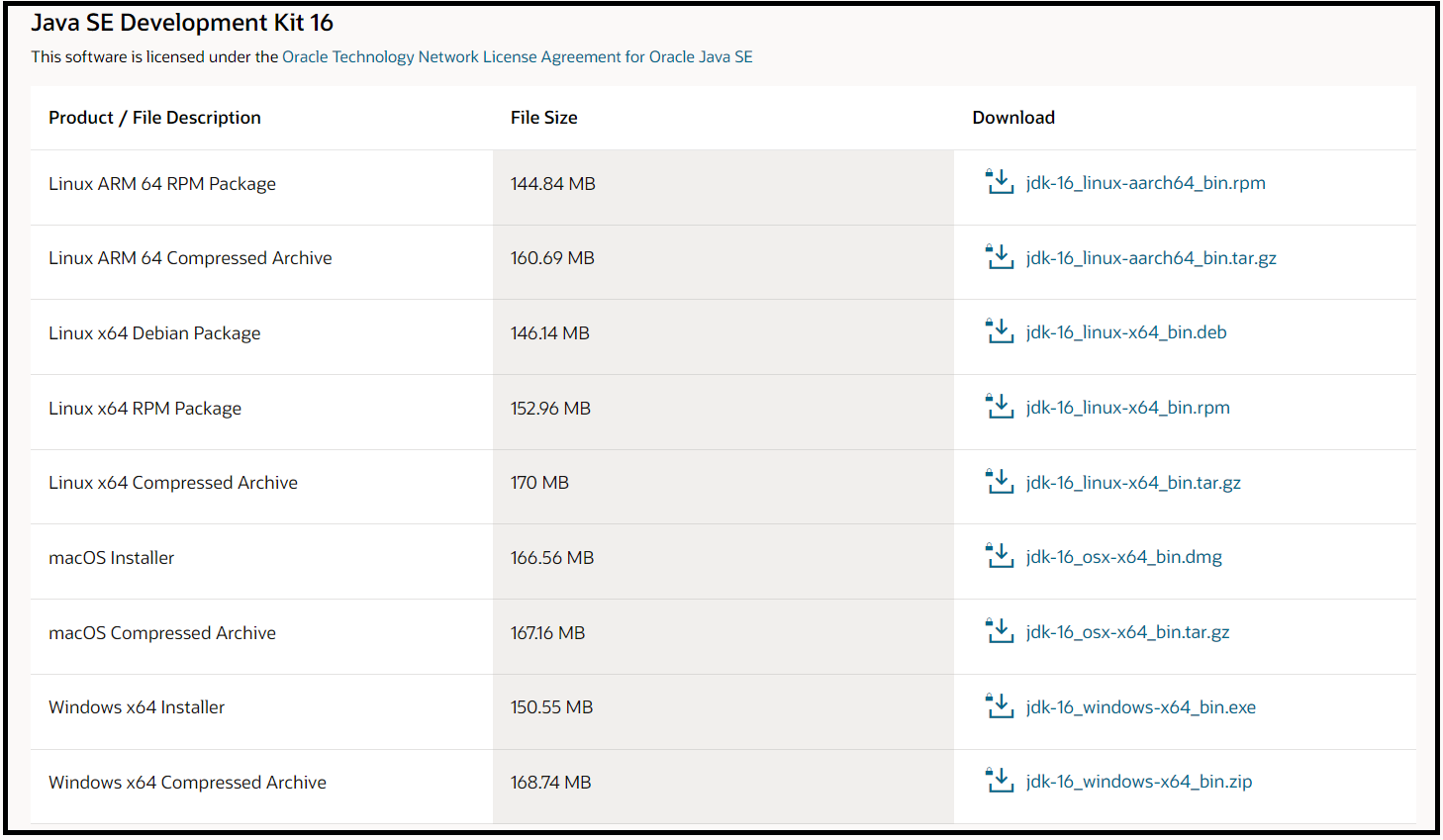Image resolution: width=1443 pixels, height=840 pixels.
Task: Select the Linux ARM 64 Compressed Archive label
Action: pyautogui.click(x=190, y=258)
